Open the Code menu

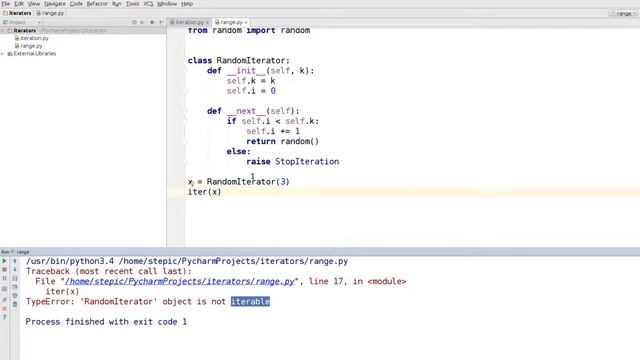pyautogui.click(x=76, y=4)
